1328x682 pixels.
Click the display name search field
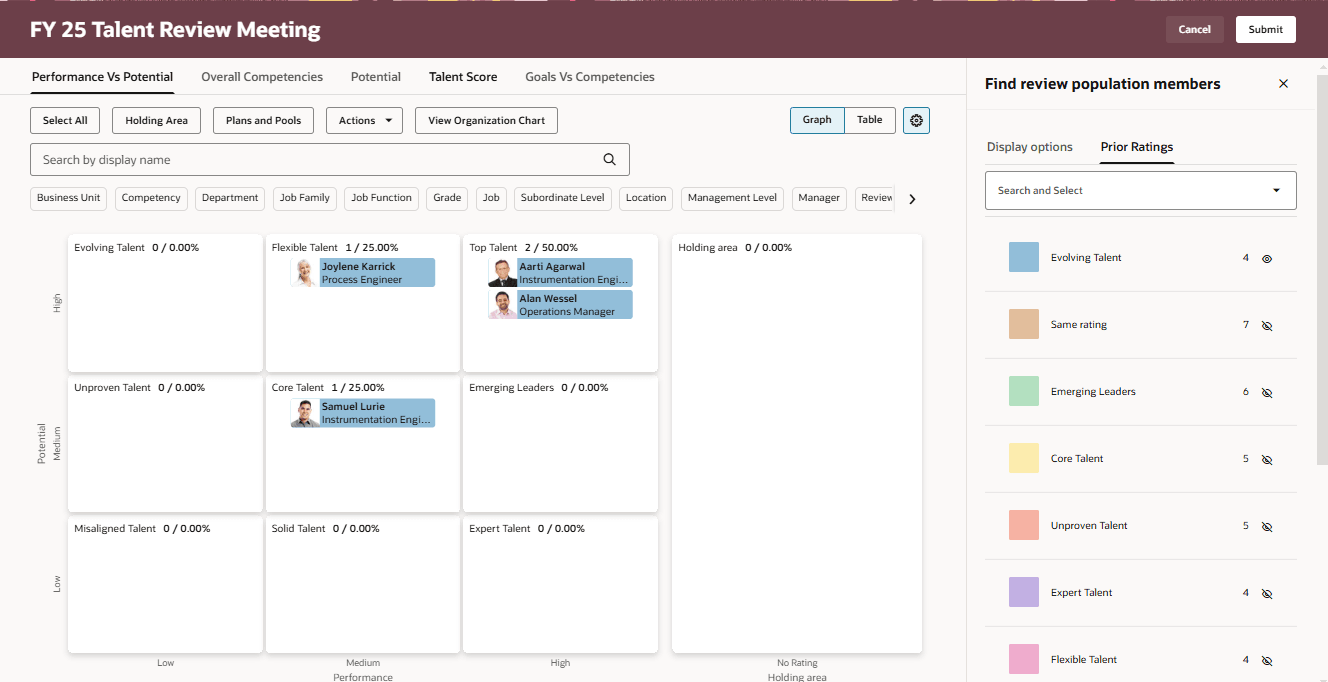[x=300, y=159]
